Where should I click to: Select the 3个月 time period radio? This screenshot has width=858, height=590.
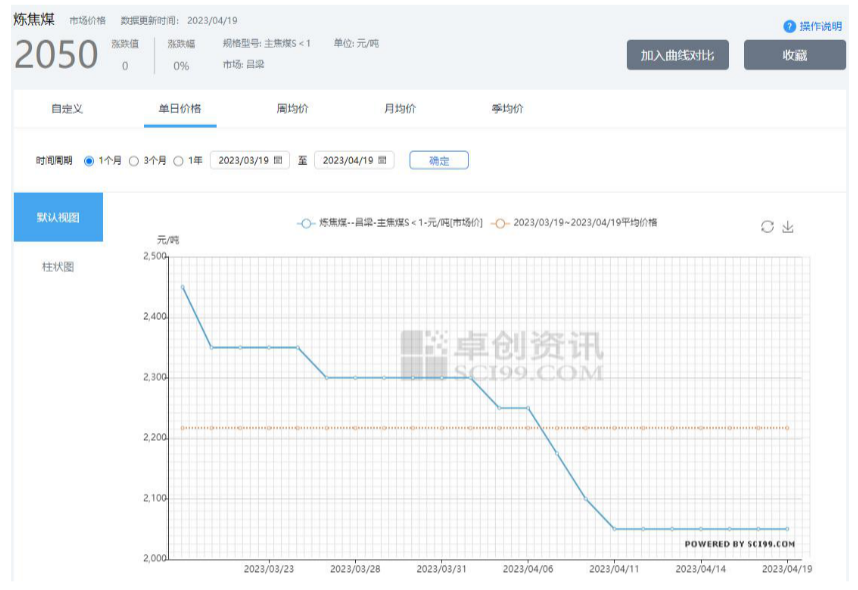point(134,160)
